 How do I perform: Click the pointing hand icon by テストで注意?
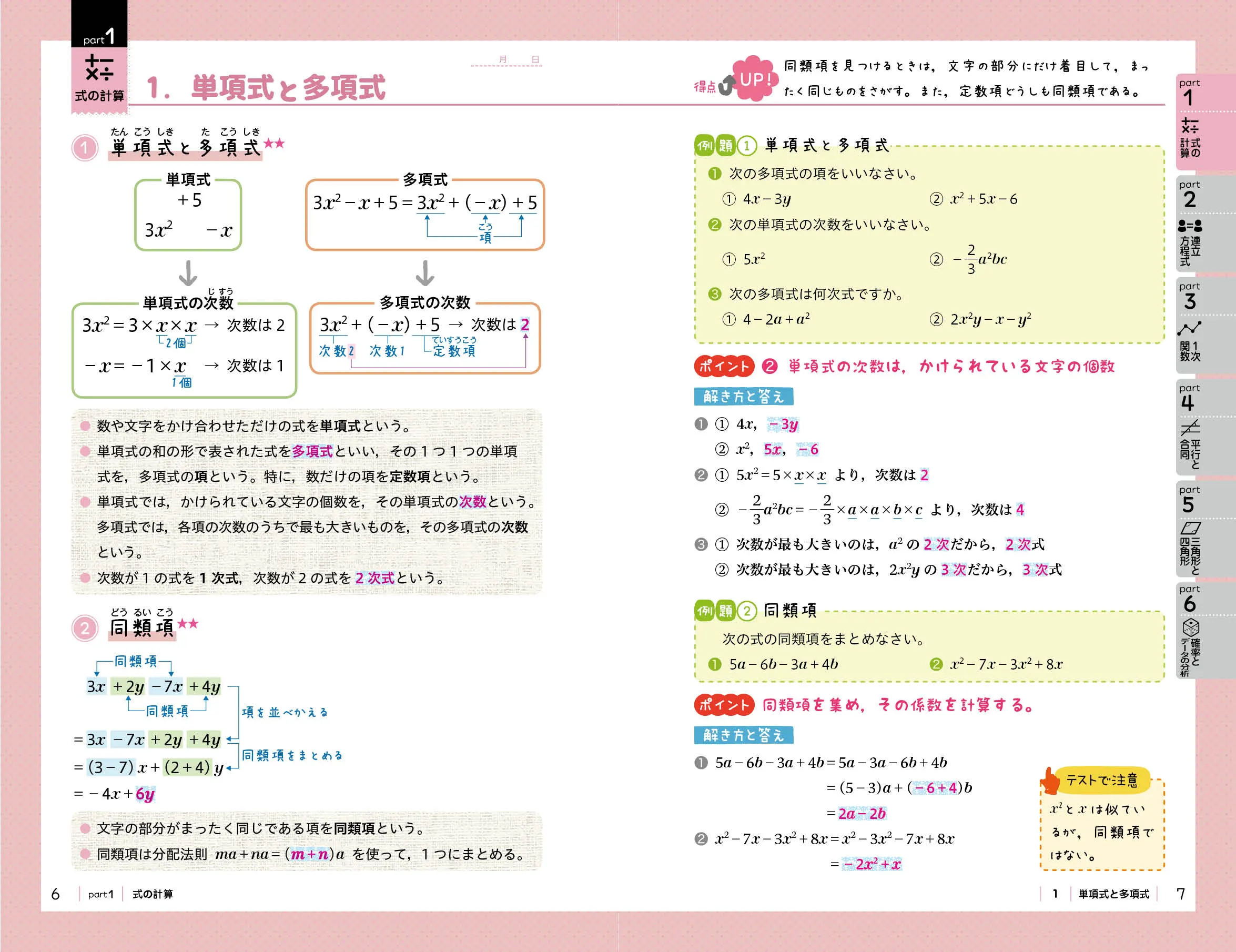click(x=1050, y=781)
